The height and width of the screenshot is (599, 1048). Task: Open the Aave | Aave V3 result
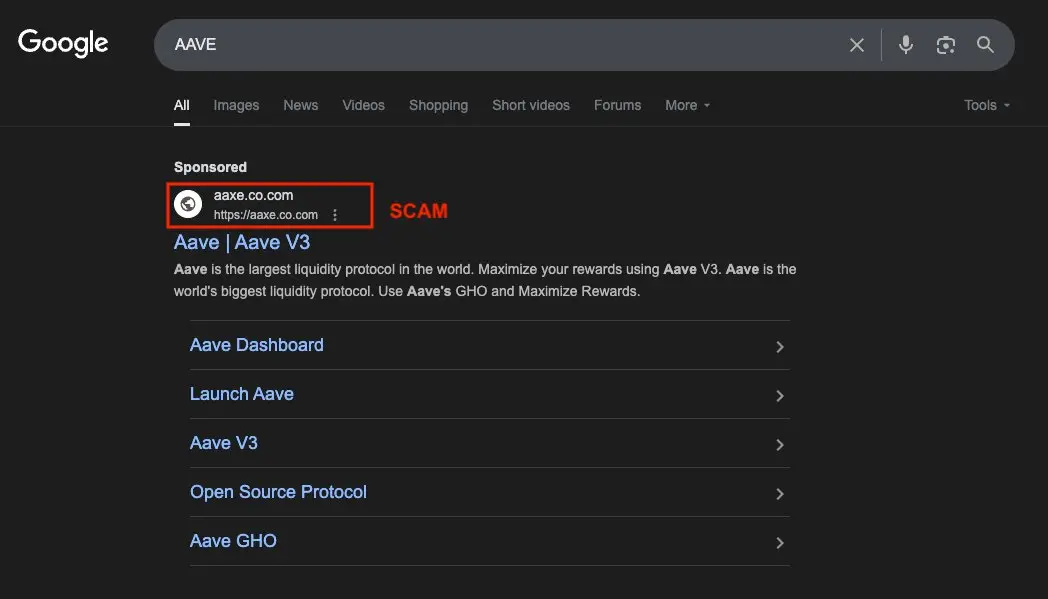point(241,242)
